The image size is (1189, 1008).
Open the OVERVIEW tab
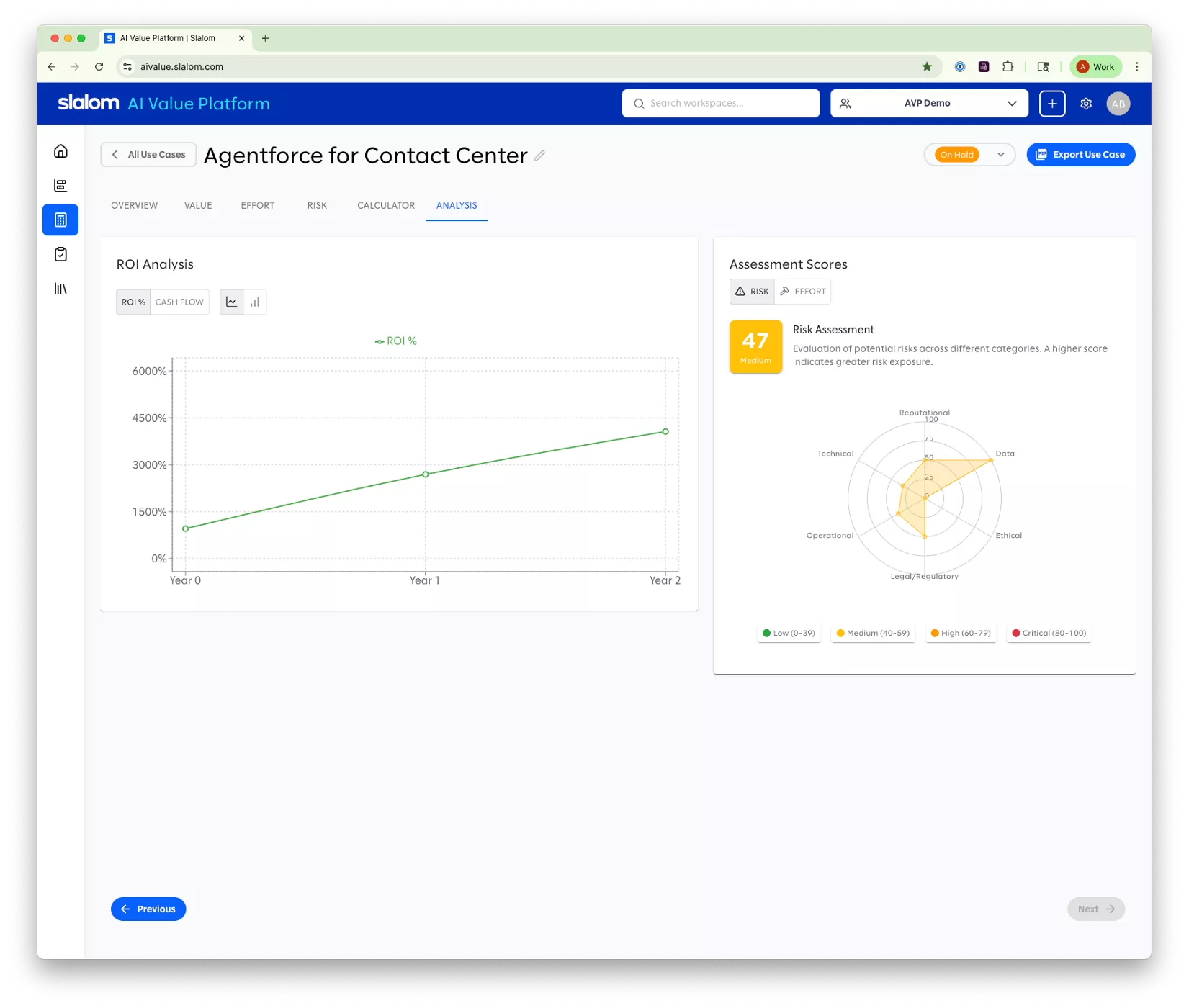pyautogui.click(x=134, y=205)
